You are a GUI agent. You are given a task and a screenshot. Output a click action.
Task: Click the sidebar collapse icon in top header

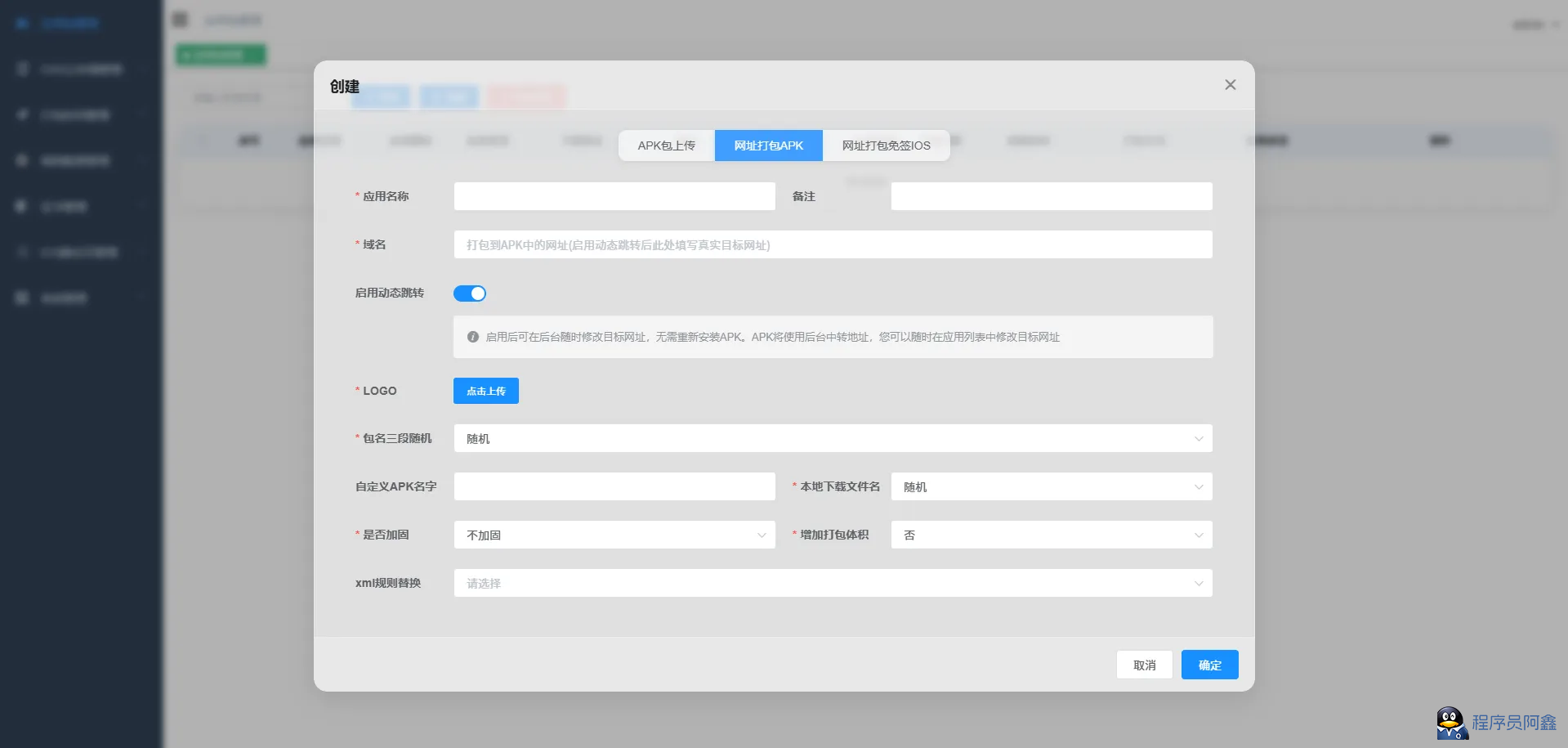[181, 20]
